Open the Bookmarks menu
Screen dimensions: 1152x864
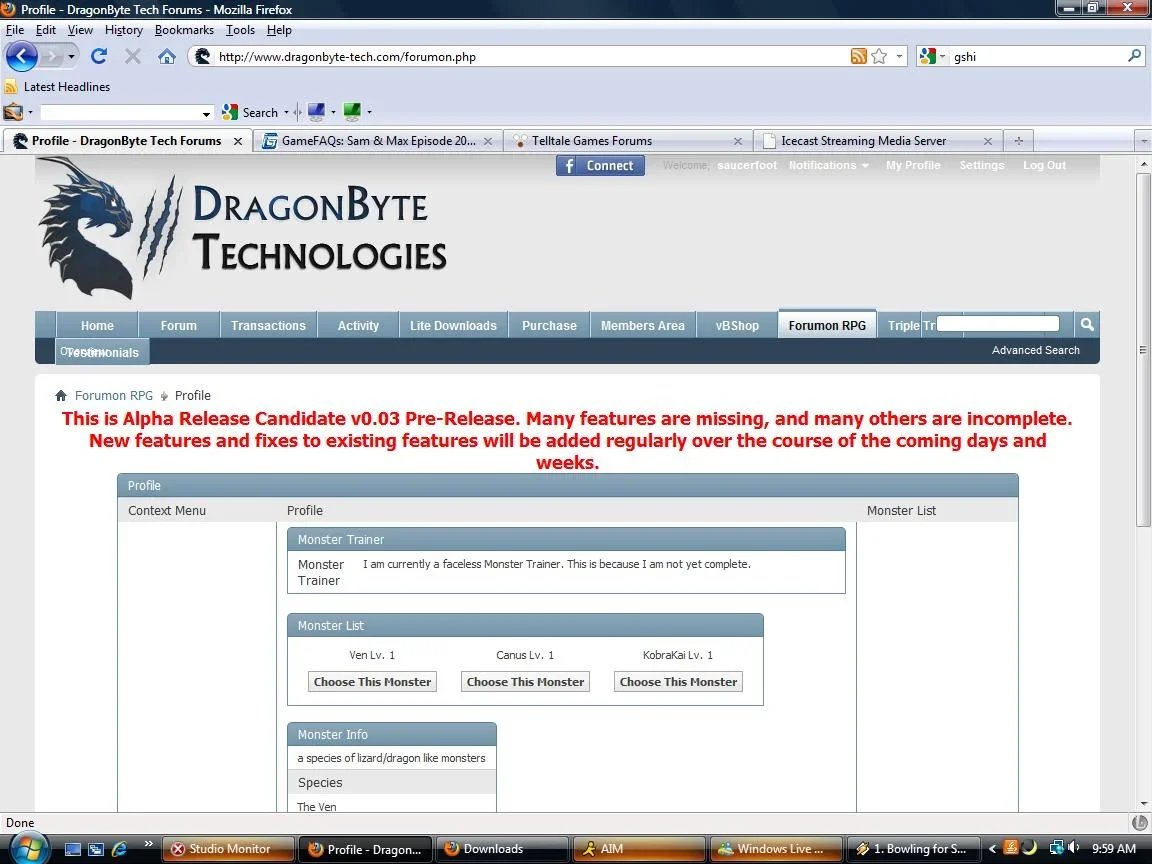click(184, 30)
